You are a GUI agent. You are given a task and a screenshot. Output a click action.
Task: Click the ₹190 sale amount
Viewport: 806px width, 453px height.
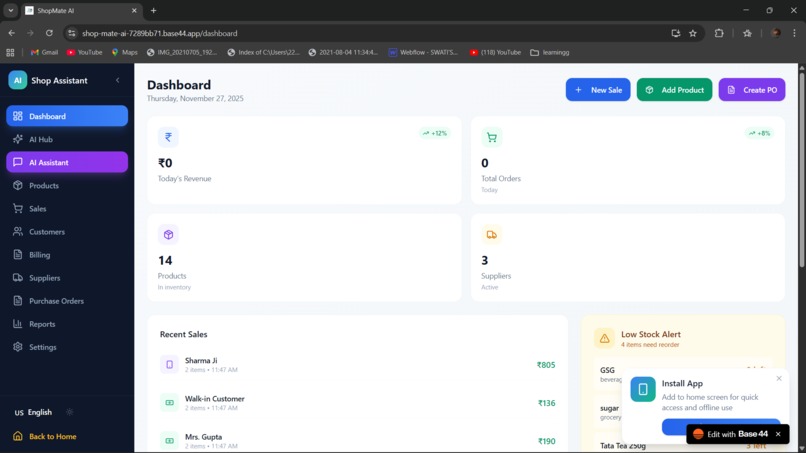546,441
